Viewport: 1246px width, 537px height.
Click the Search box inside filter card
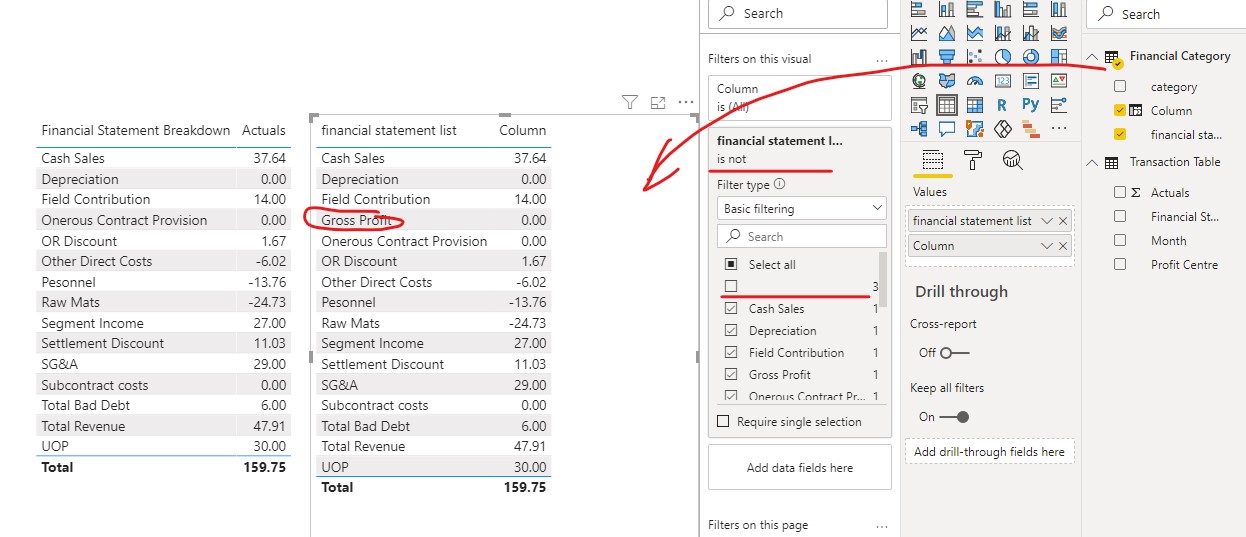801,236
